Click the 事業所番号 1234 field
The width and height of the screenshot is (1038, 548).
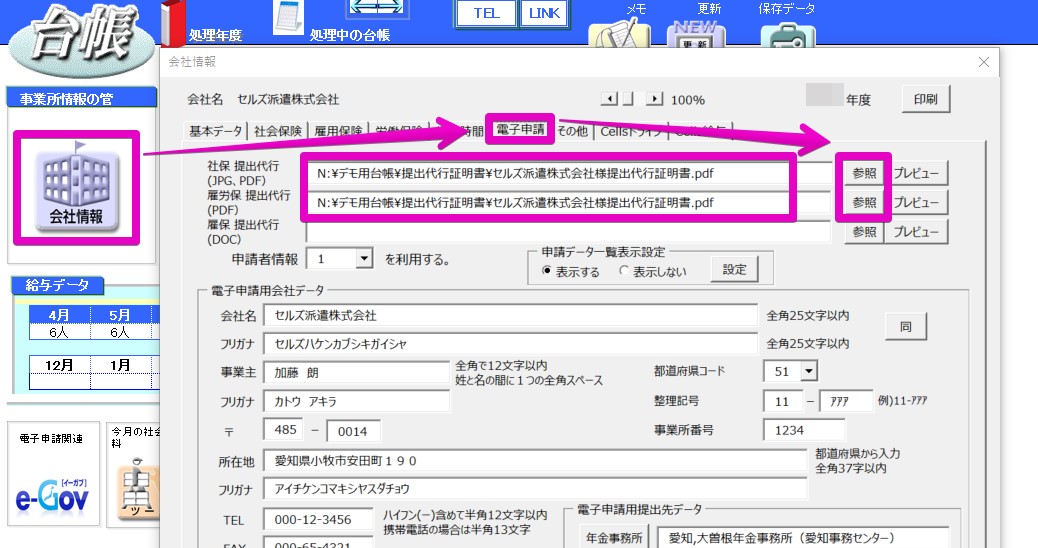click(x=804, y=430)
